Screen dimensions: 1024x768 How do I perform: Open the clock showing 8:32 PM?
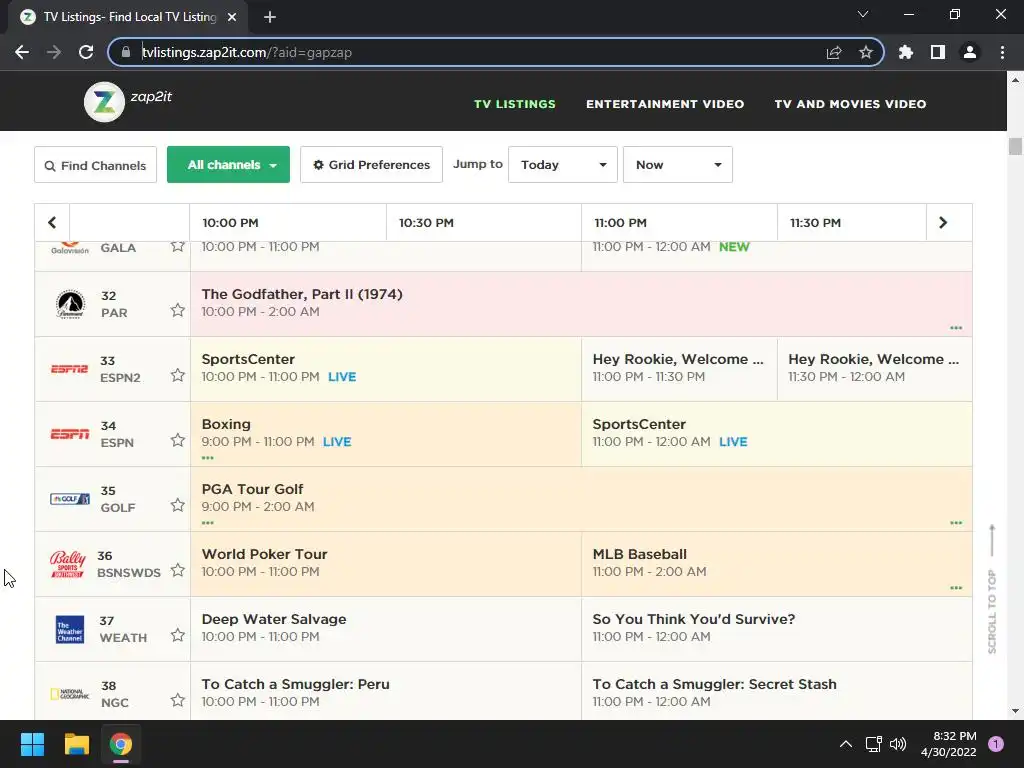(948, 744)
